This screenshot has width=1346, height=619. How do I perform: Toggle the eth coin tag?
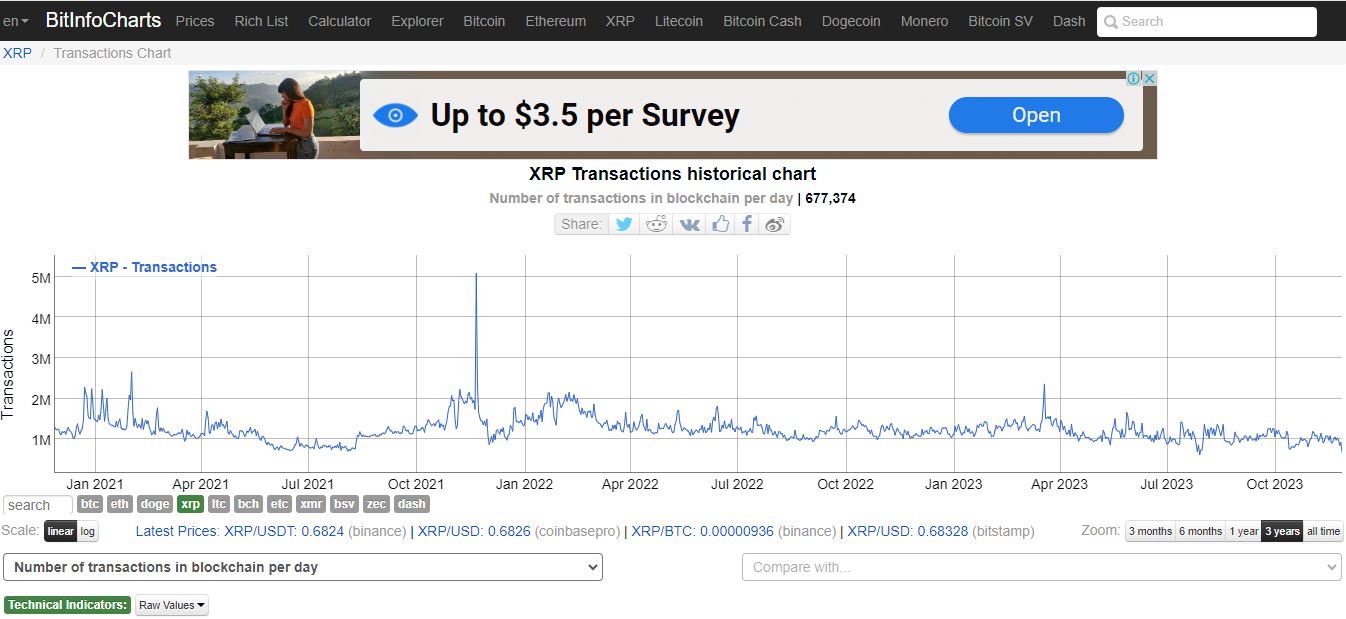(120, 504)
